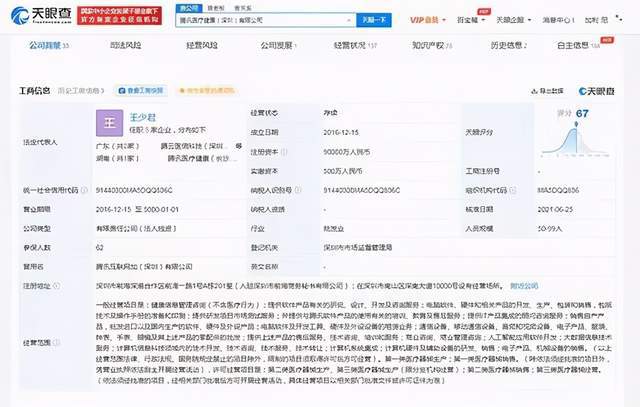Click the 参保人数 value 62
The width and height of the screenshot is (640, 407).
click(100, 248)
